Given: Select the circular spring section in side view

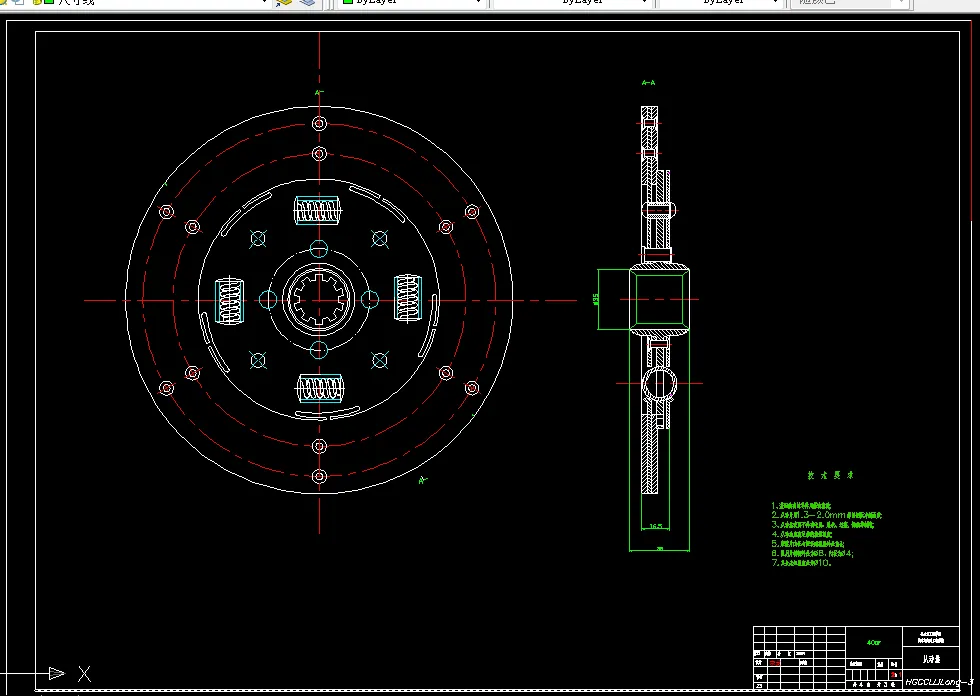Looking at the screenshot, I should [659, 384].
